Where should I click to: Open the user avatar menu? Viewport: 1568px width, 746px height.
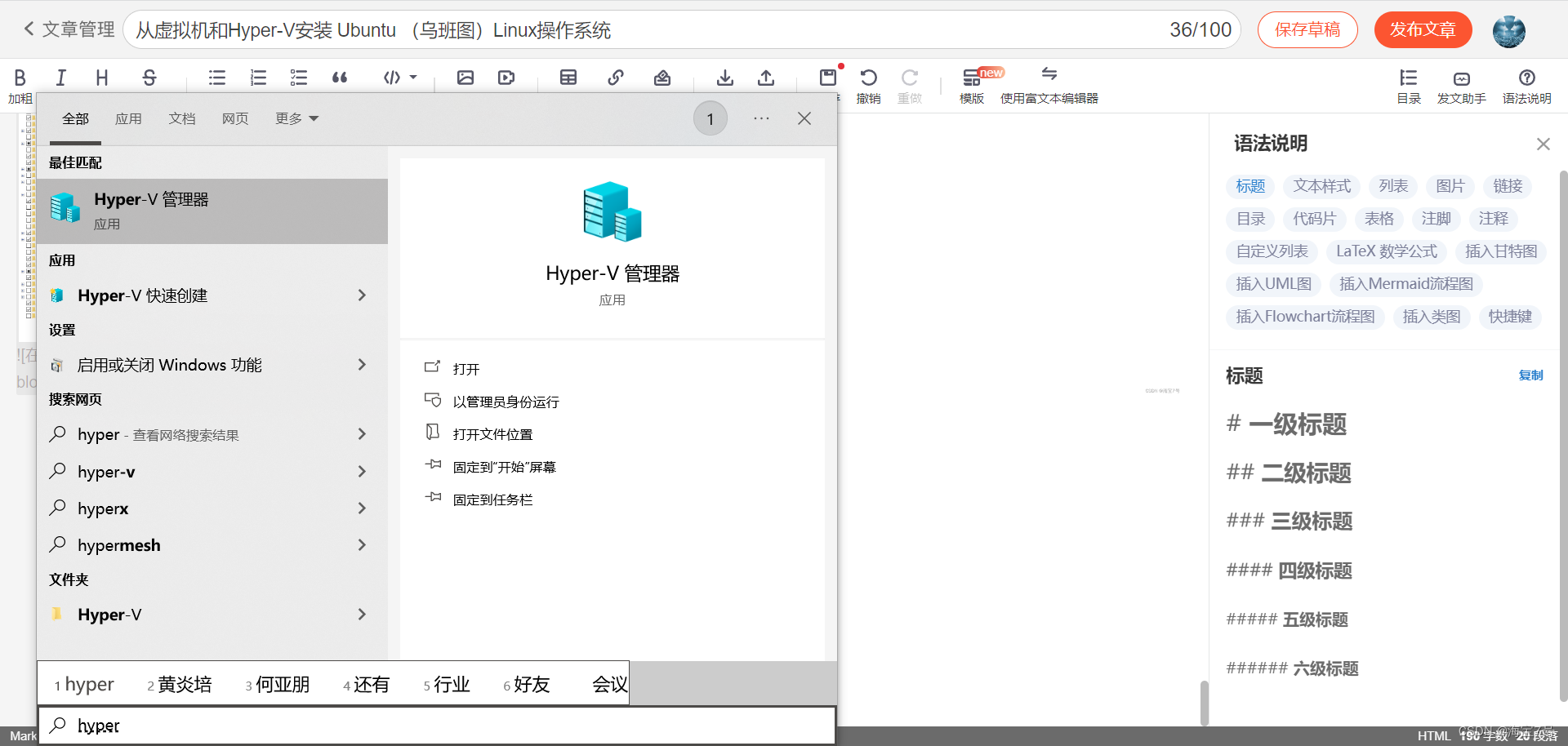(1509, 31)
